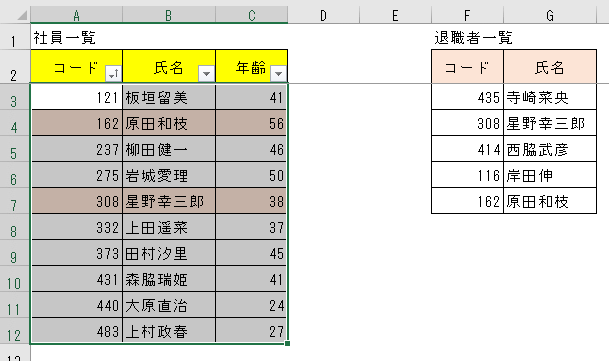Click retiree code cell 116

click(x=467, y=175)
